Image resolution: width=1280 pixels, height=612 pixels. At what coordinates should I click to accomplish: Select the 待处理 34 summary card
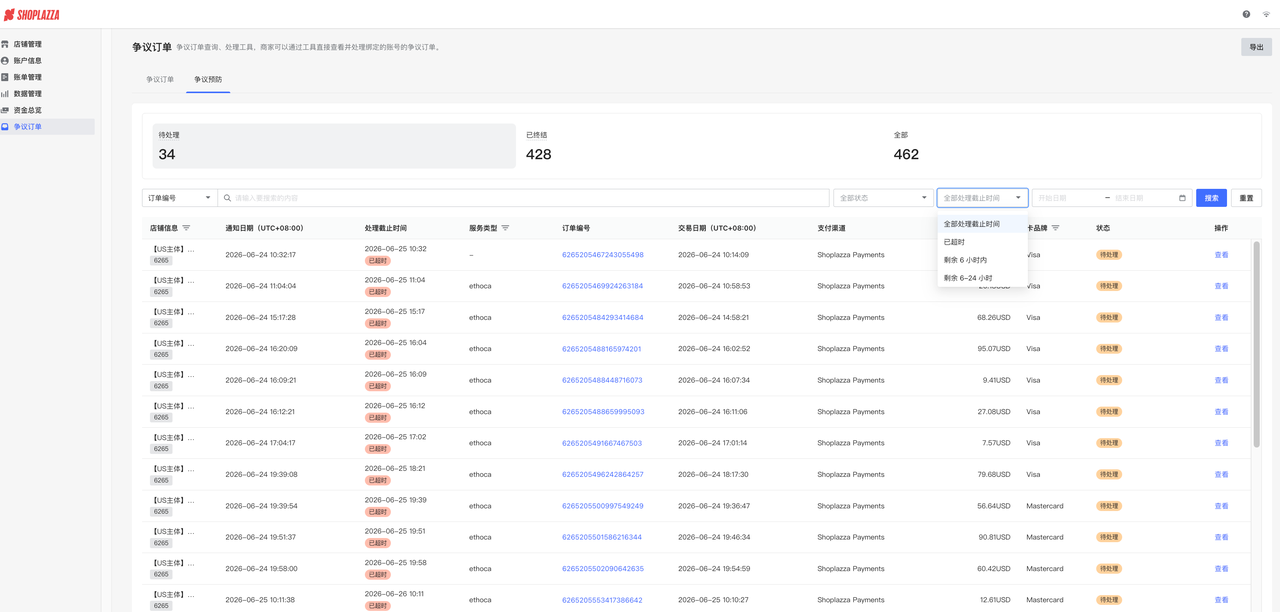[334, 146]
